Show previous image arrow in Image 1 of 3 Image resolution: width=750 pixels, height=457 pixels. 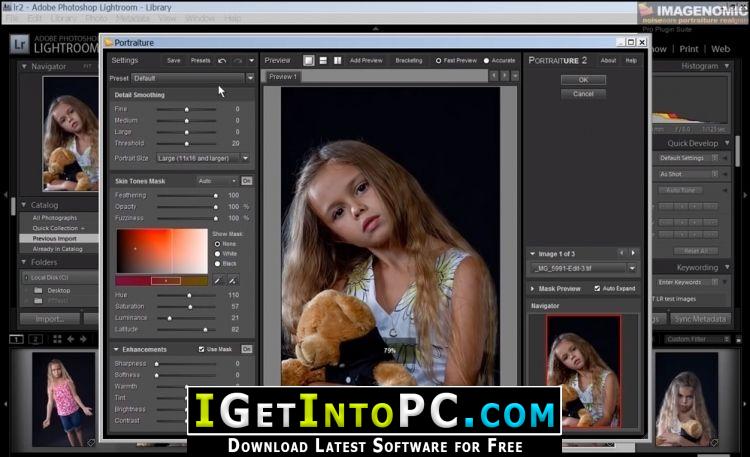point(621,253)
